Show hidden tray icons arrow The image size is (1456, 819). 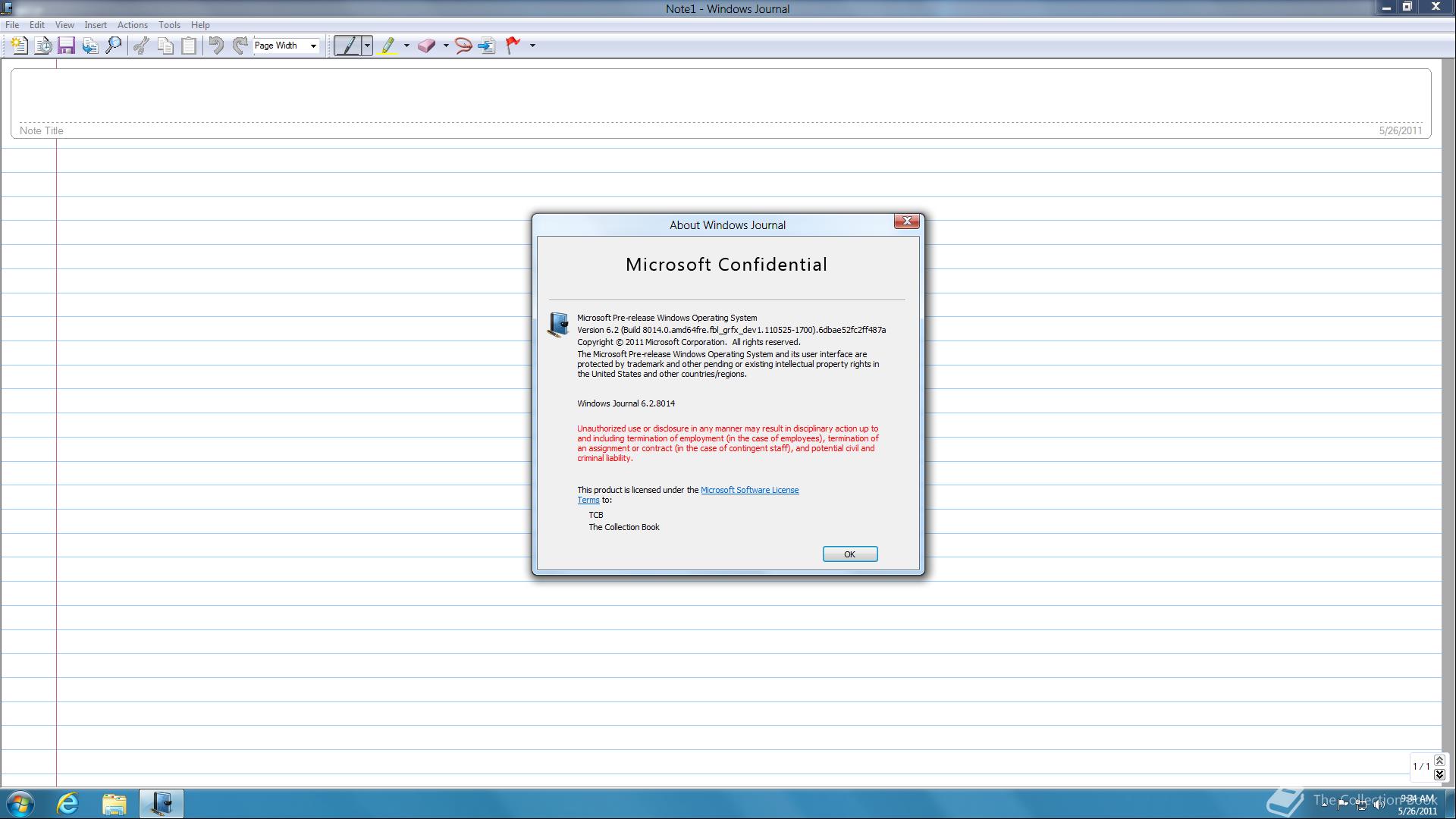pos(1324,804)
